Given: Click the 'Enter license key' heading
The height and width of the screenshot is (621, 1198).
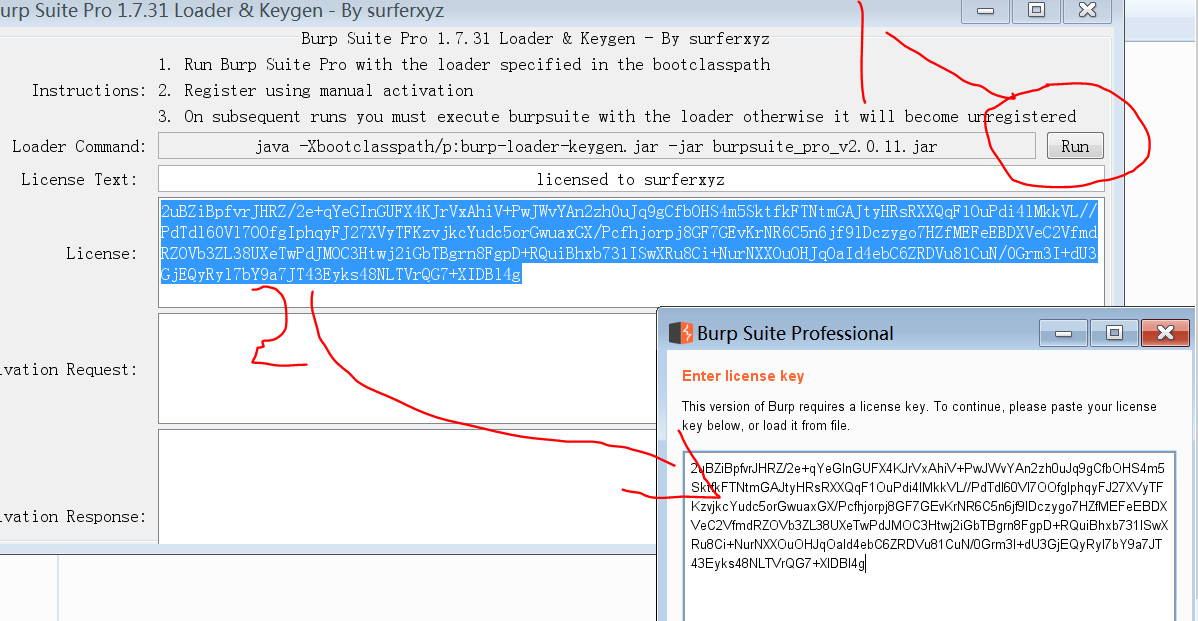Looking at the screenshot, I should 743,376.
